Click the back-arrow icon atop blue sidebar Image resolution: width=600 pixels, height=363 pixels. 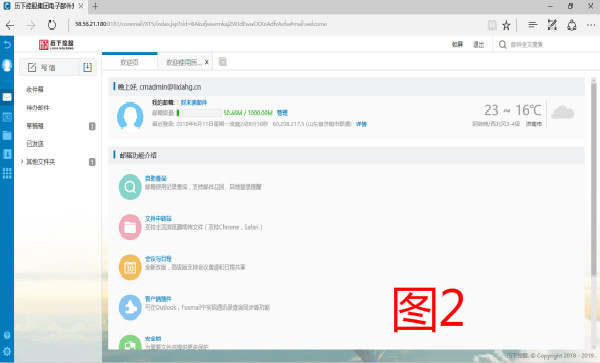7,45
